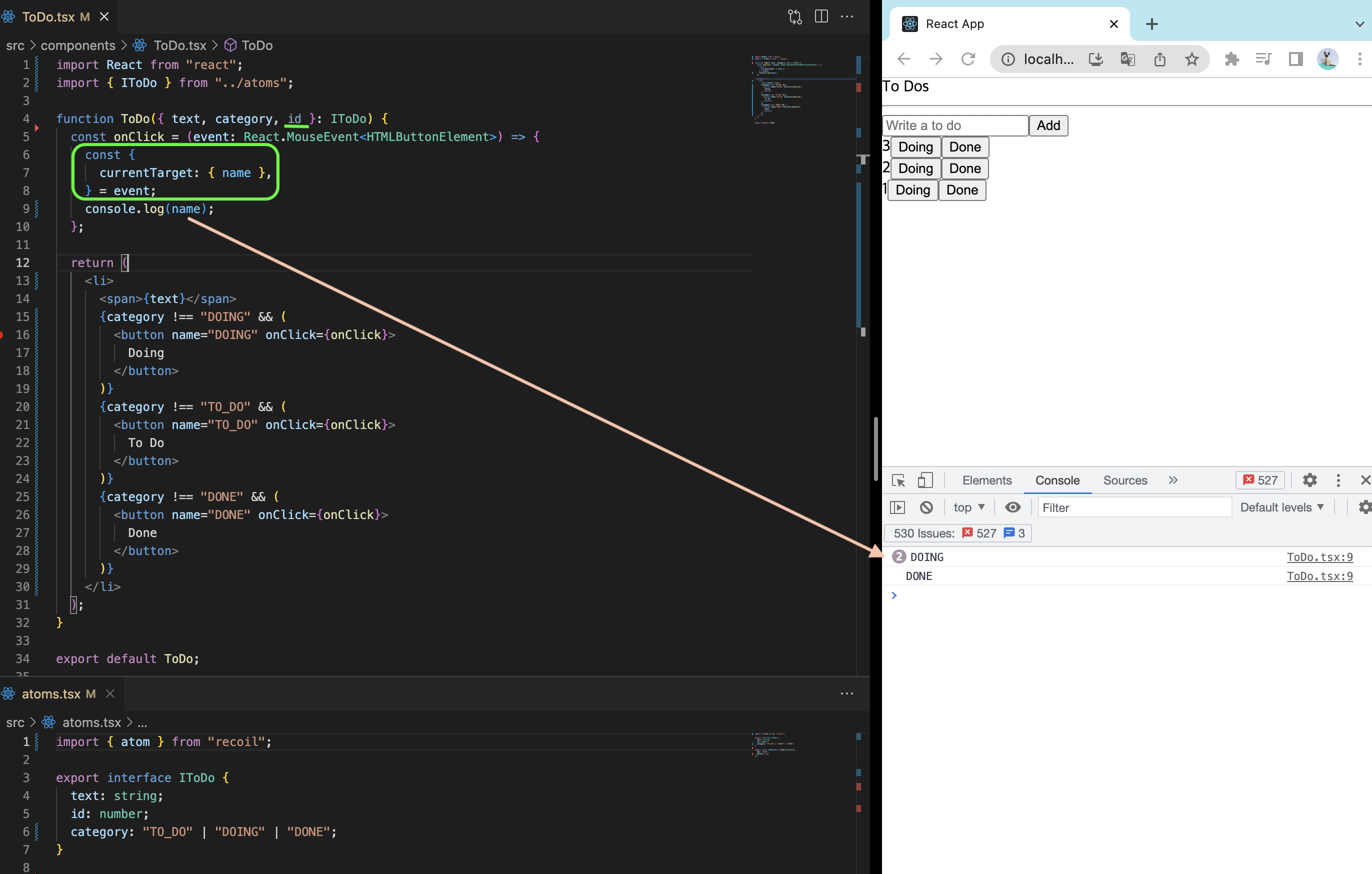Click the Write a to do input
Image resolution: width=1372 pixels, height=874 pixels.
click(x=955, y=125)
